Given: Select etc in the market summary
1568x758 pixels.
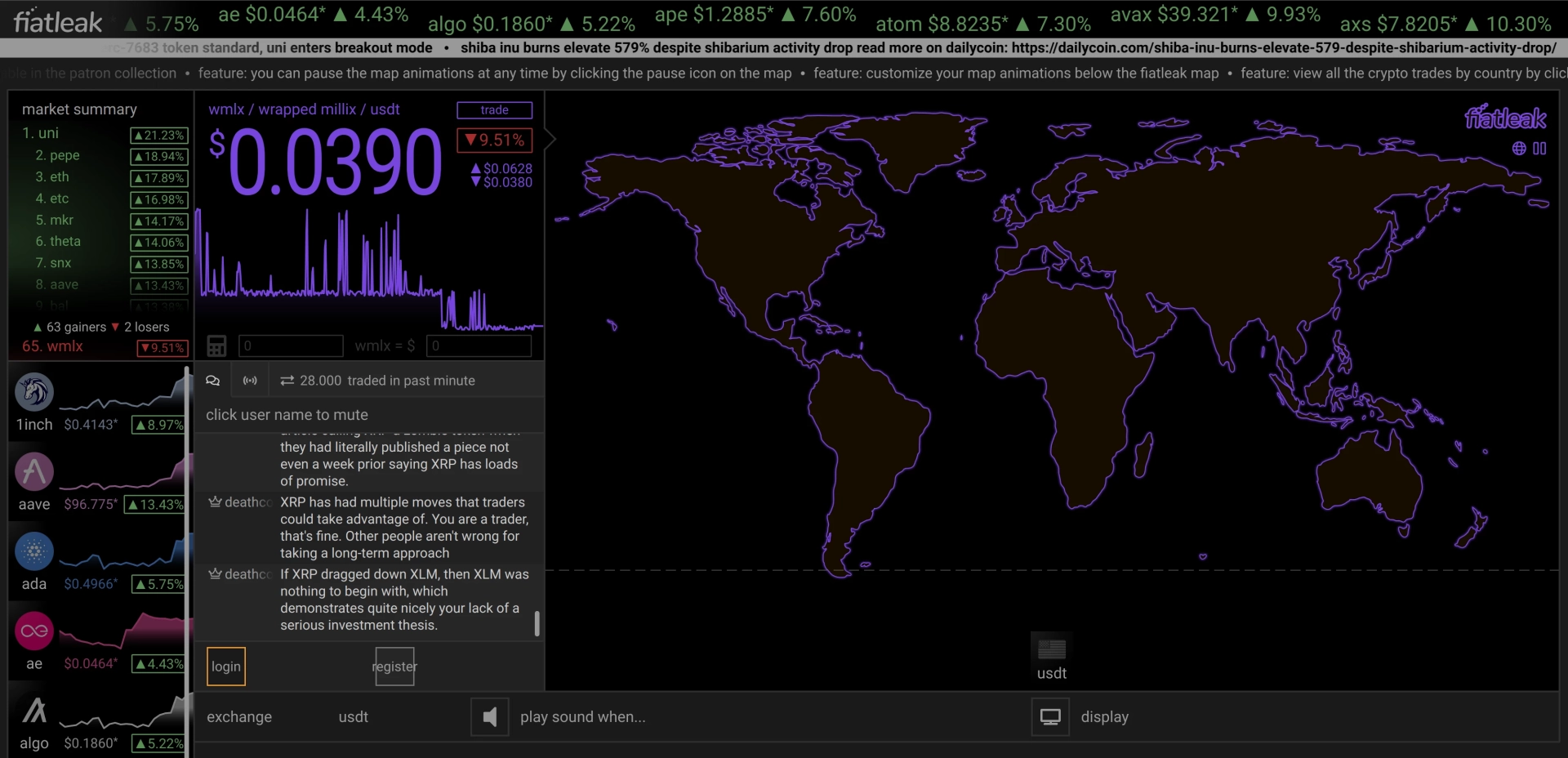Looking at the screenshot, I should (x=52, y=198).
